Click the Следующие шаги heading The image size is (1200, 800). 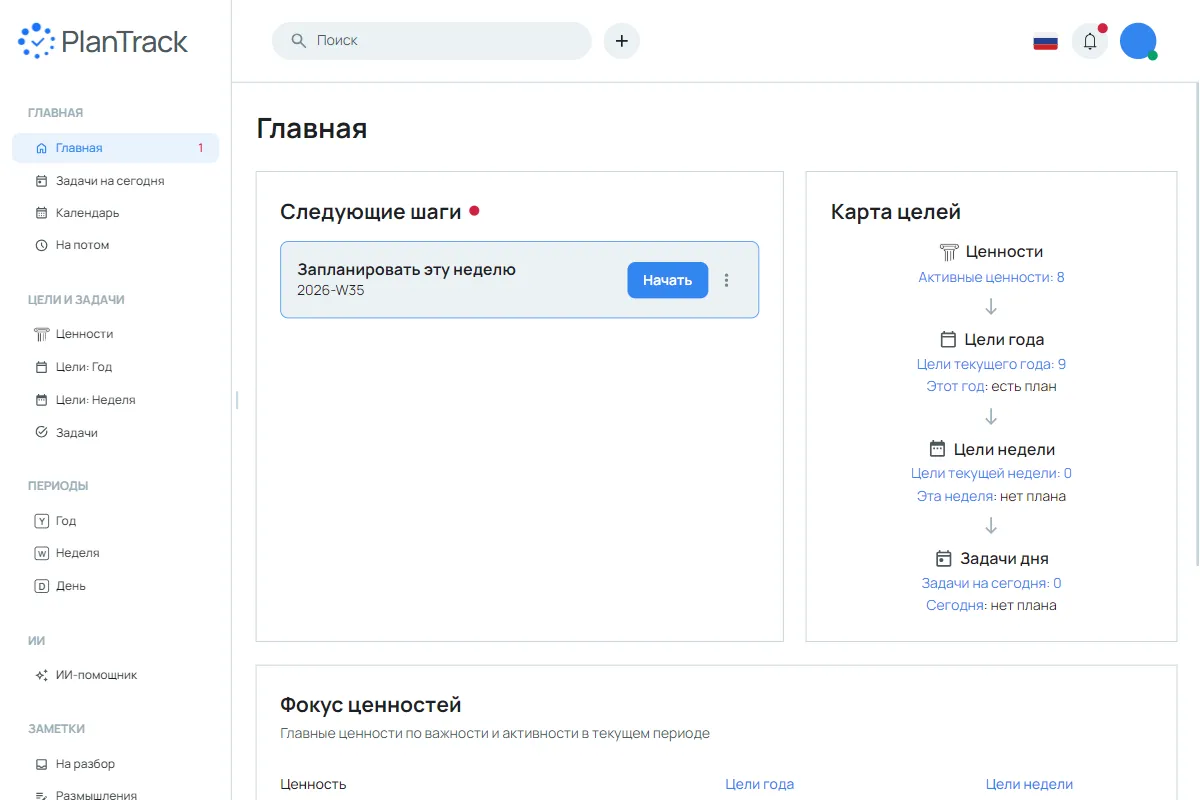click(371, 212)
